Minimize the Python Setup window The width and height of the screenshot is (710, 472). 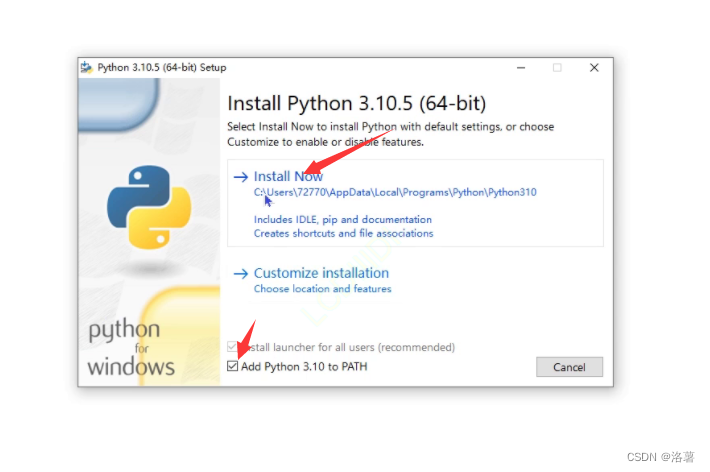(x=521, y=68)
